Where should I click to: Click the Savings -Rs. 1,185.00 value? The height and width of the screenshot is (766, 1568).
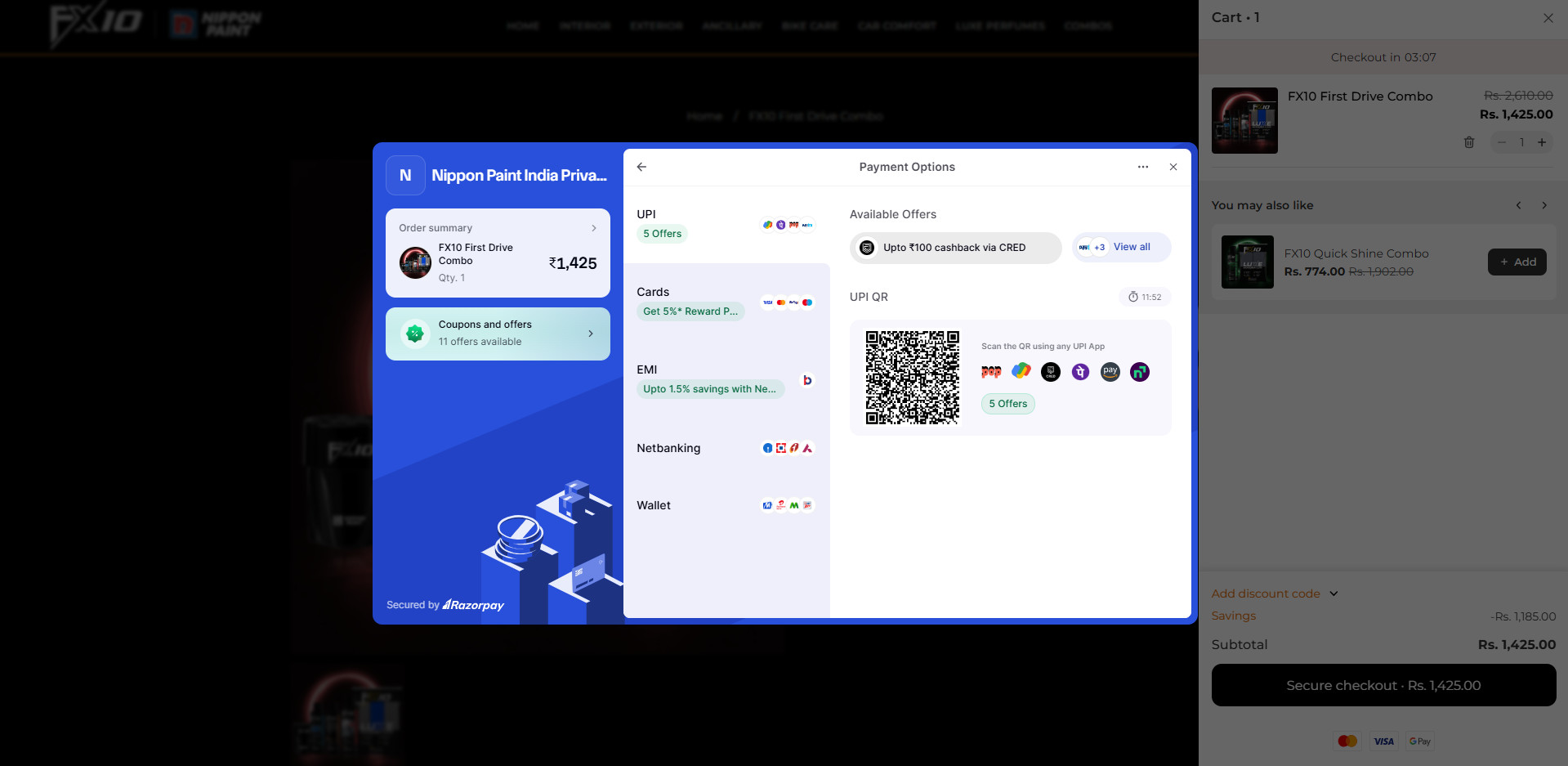coord(1523,616)
